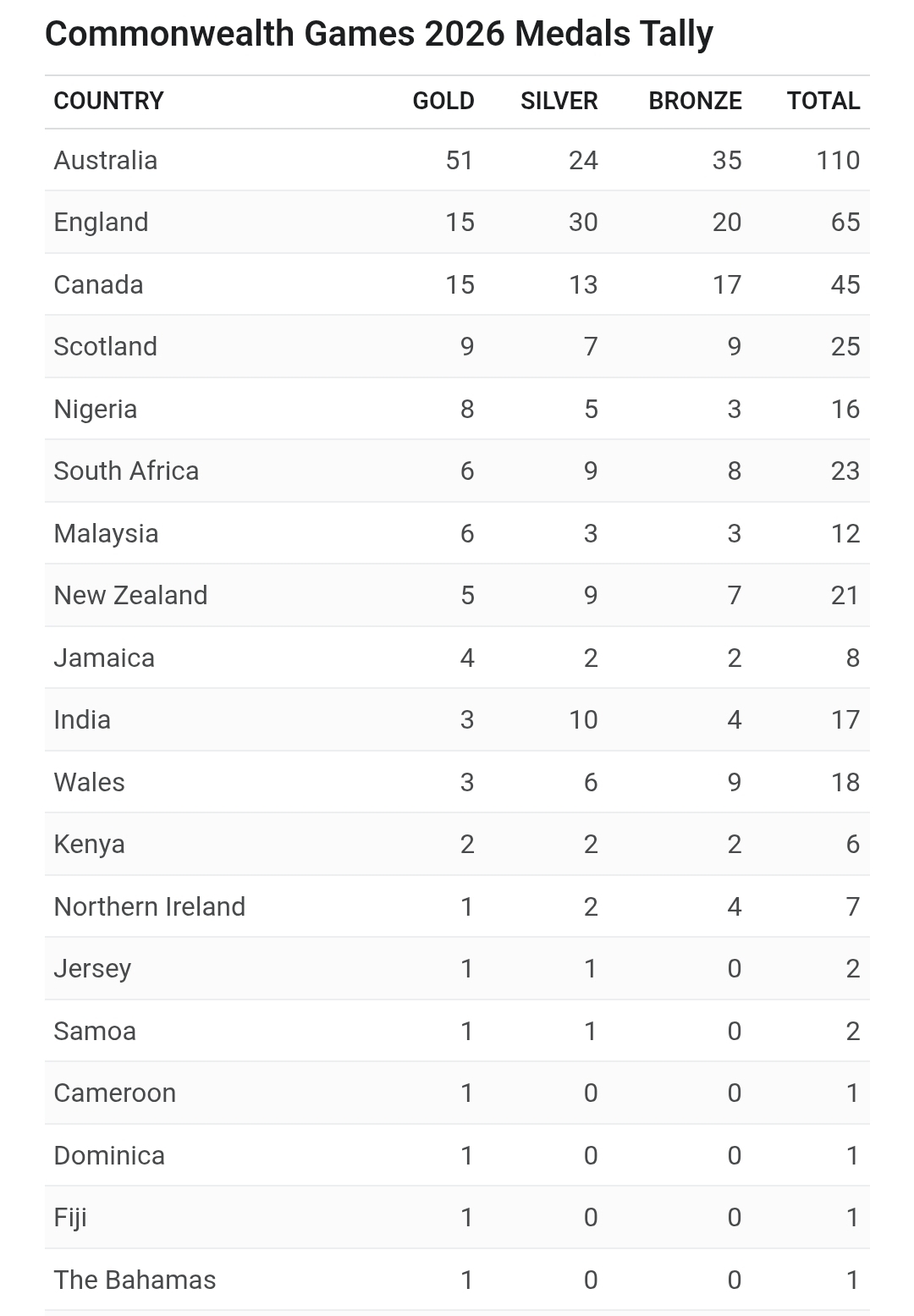Viewport: 914px width, 1316px height.
Task: Select the Australia row name
Action: [105, 160]
